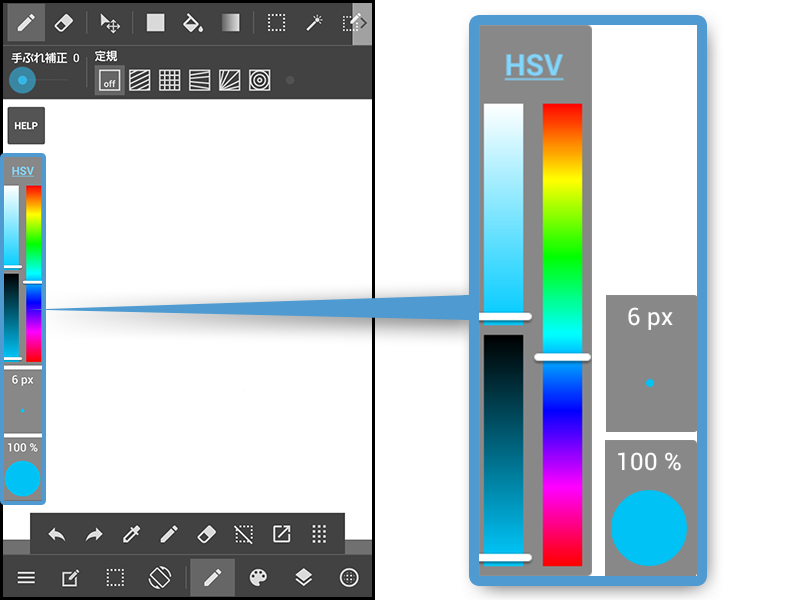This screenshot has height=600, width=800.
Task: Expand the top toolbar with right chevron
Action: [x=362, y=23]
